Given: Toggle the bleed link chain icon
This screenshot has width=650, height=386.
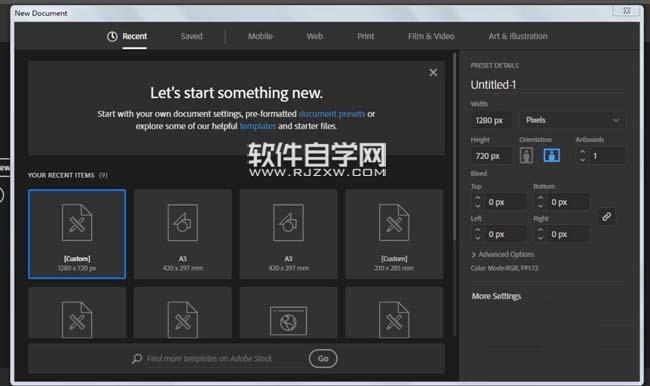Looking at the screenshot, I should pos(607,217).
